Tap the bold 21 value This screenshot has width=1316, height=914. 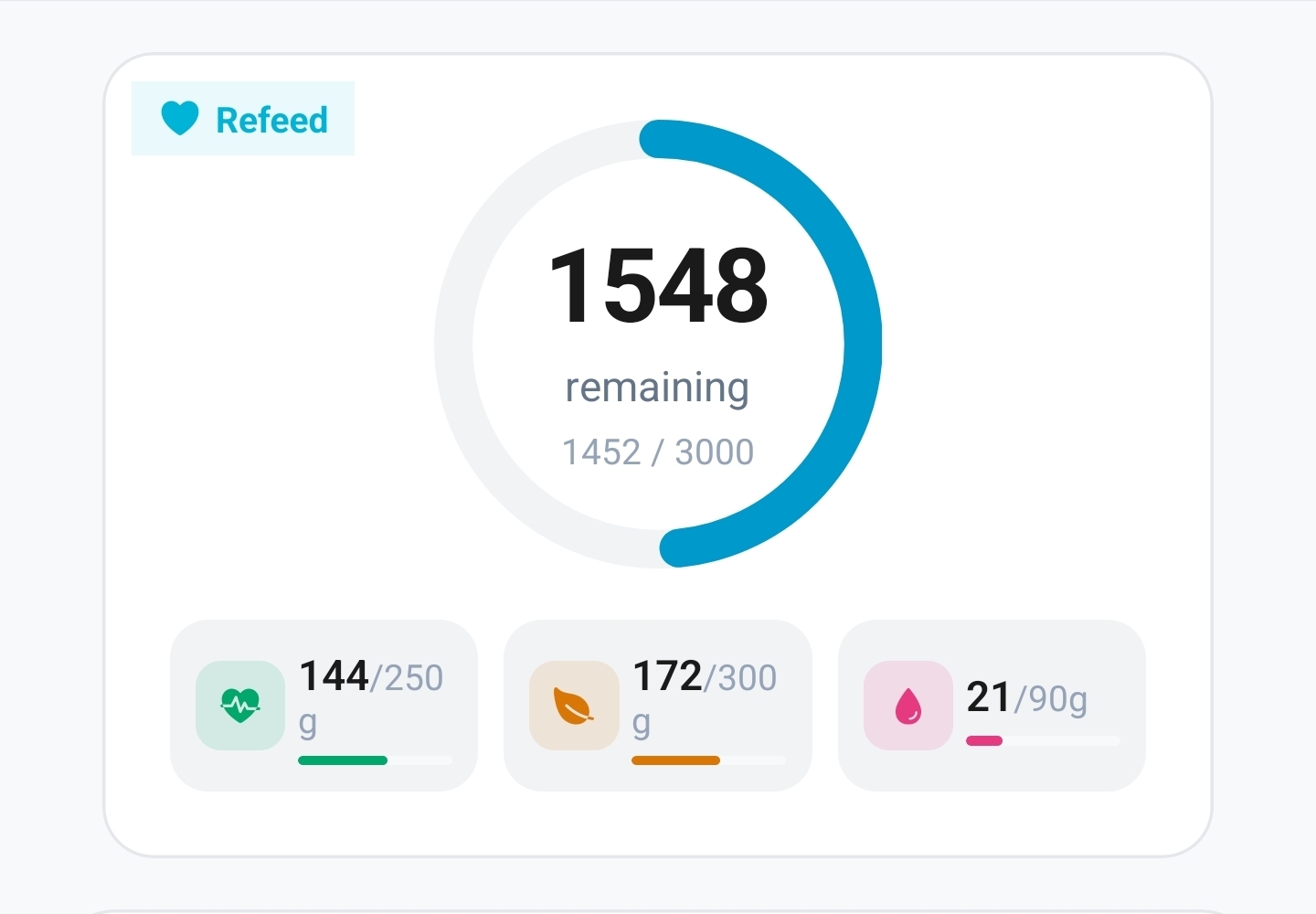(989, 697)
